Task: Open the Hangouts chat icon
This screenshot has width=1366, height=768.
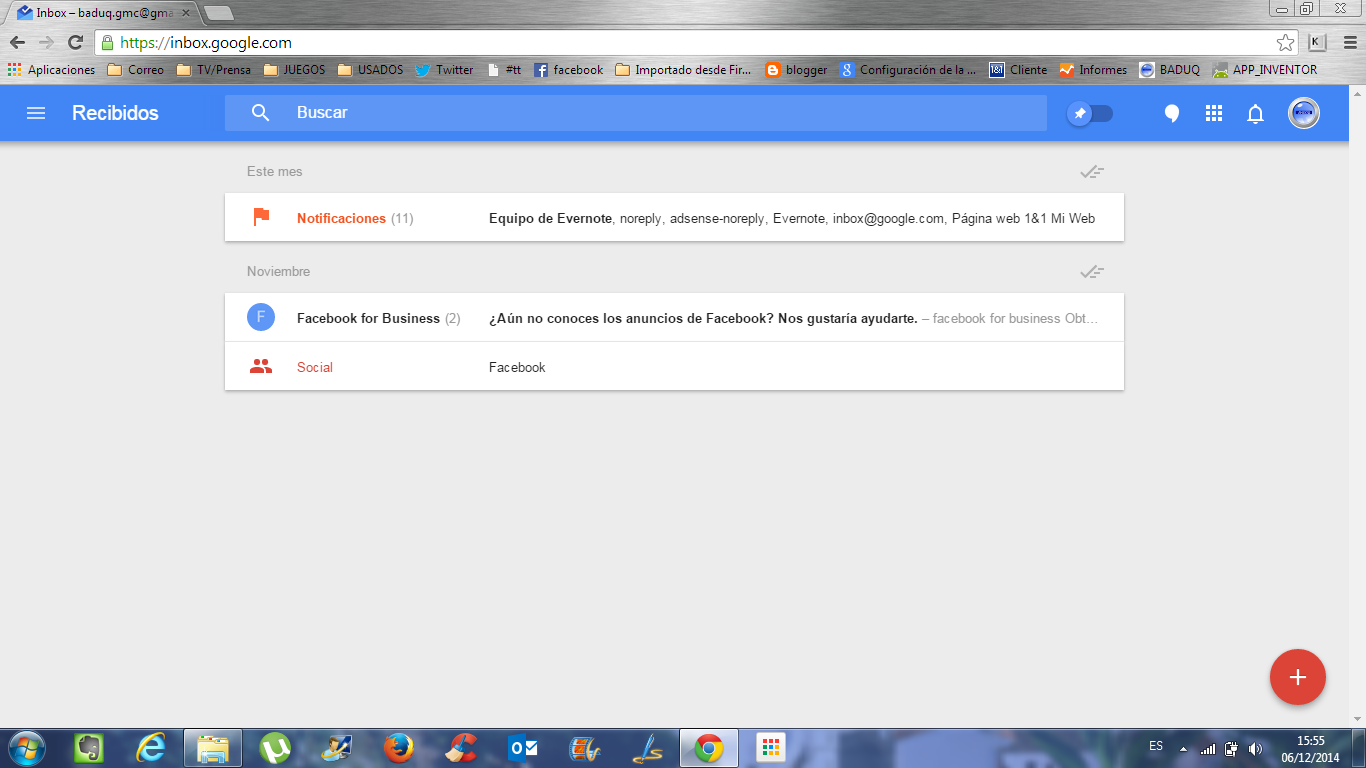Action: tap(1172, 113)
